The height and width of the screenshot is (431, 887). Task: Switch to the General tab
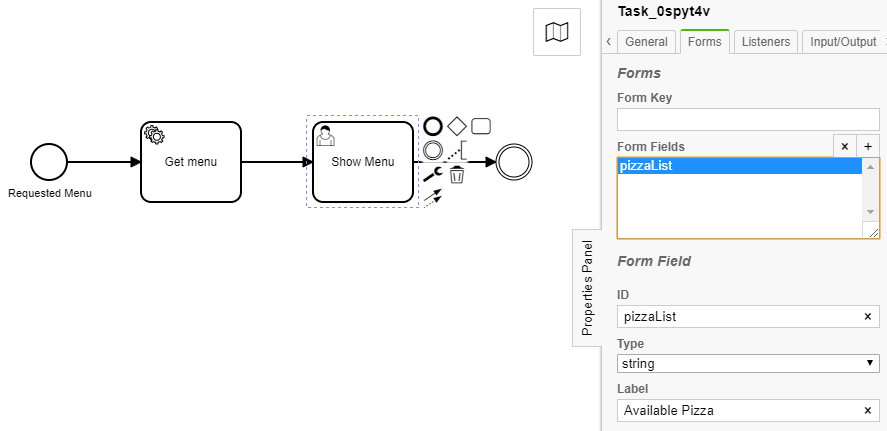[x=647, y=42]
